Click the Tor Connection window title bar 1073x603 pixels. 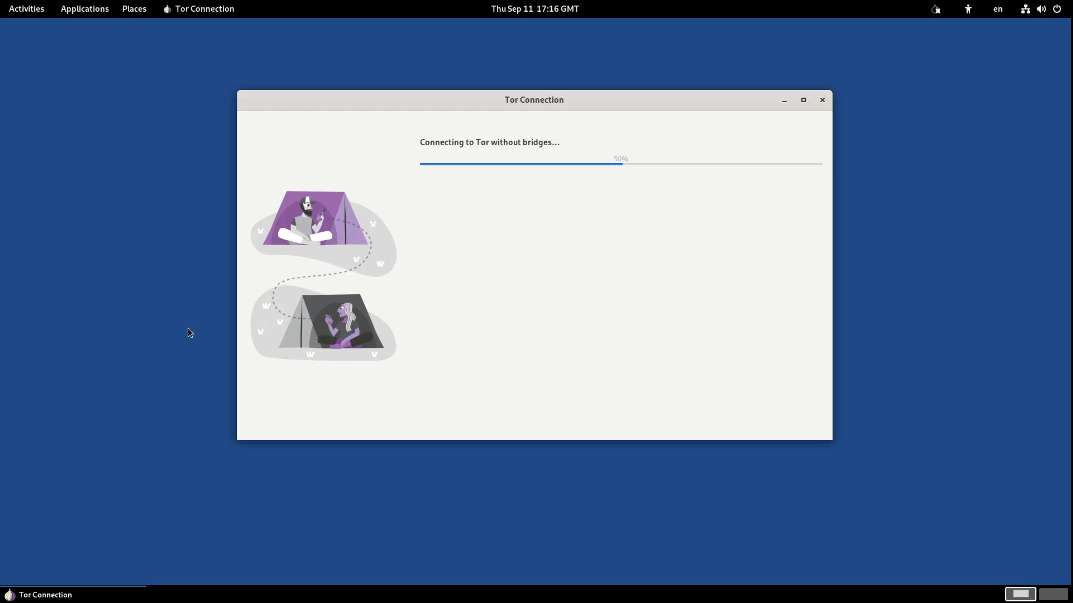[x=534, y=100]
